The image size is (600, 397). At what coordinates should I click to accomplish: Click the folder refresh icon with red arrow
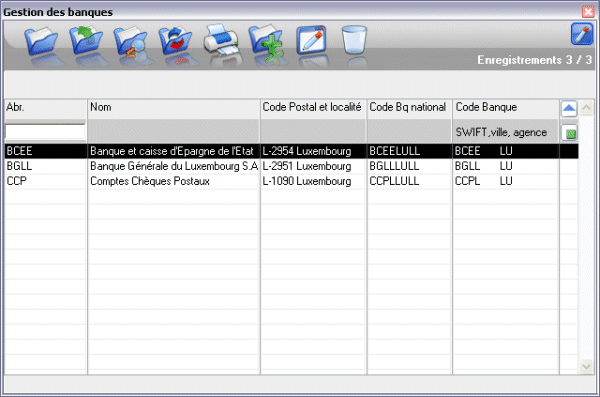point(175,40)
